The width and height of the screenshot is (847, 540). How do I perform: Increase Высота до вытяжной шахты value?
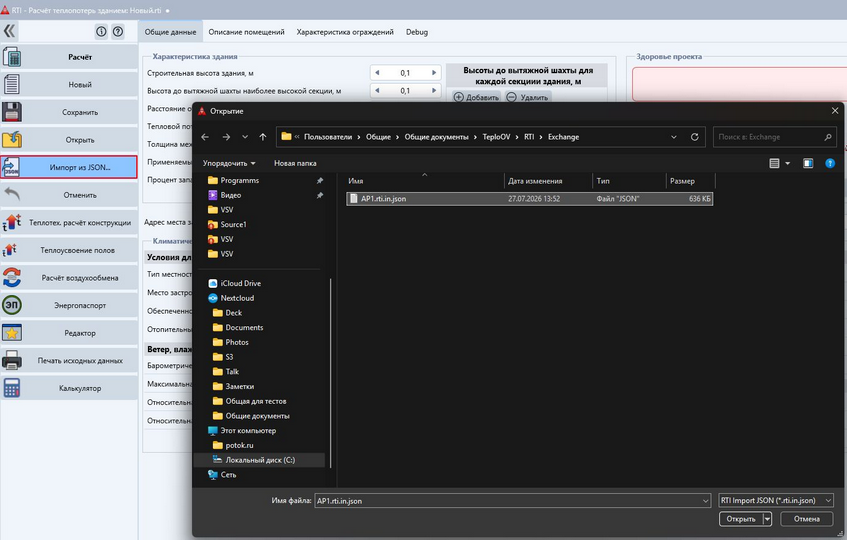coord(433,91)
